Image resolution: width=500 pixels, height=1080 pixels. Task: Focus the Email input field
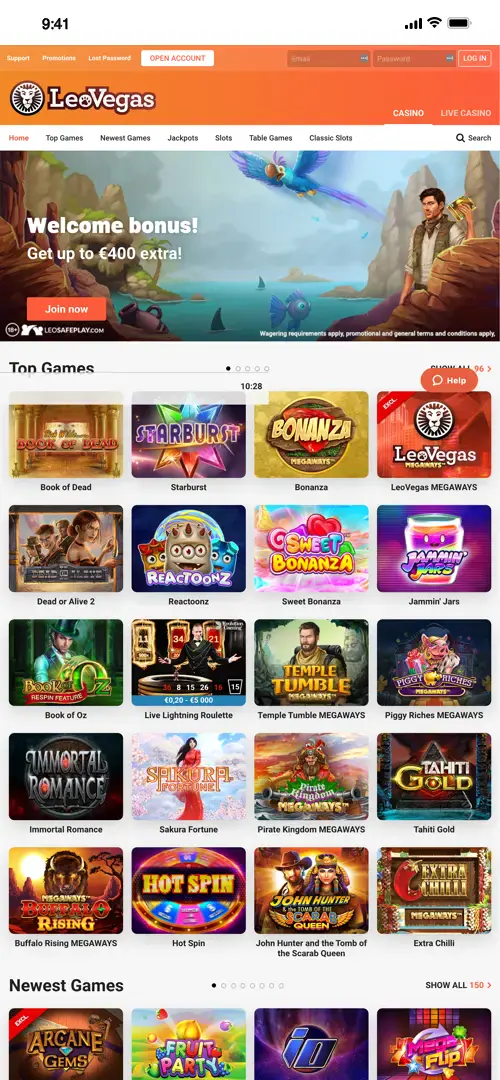tap(329, 59)
